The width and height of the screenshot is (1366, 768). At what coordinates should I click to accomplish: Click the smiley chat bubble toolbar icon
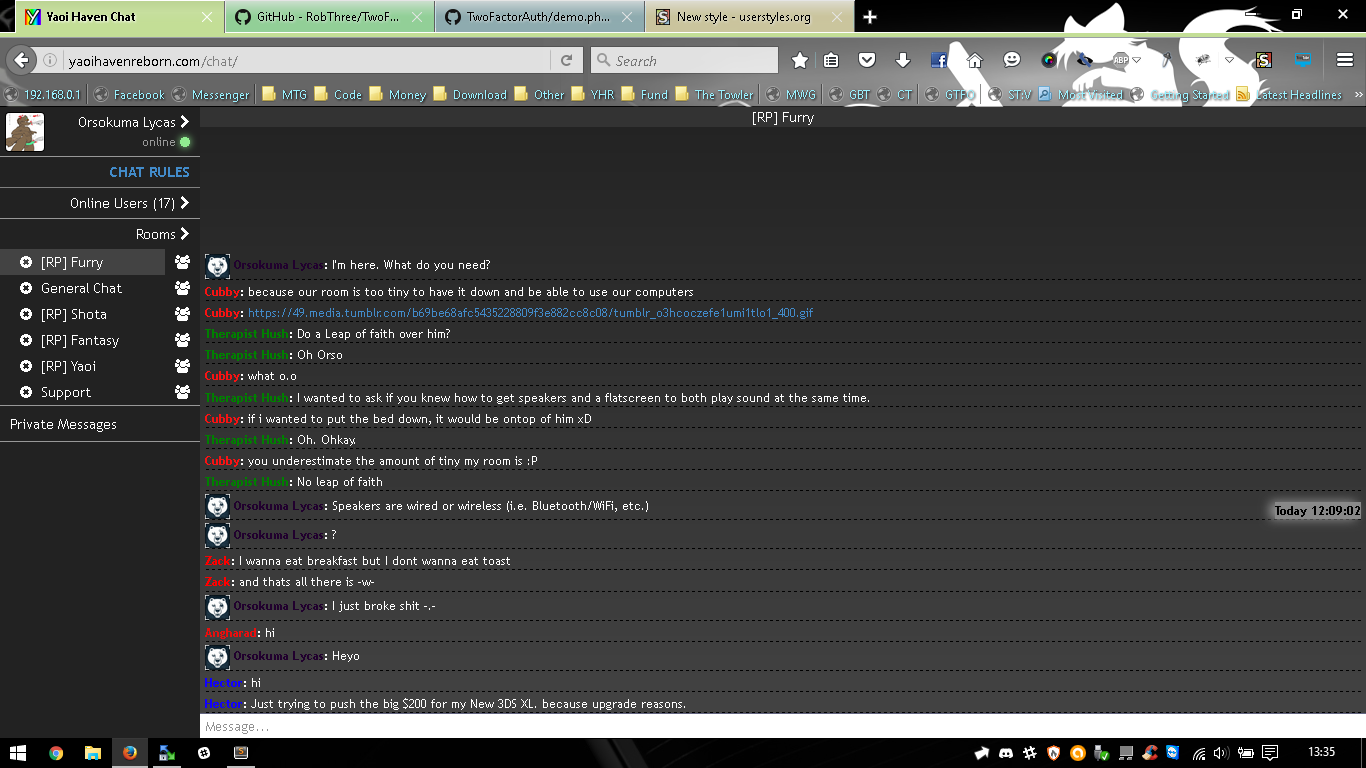click(x=1012, y=60)
